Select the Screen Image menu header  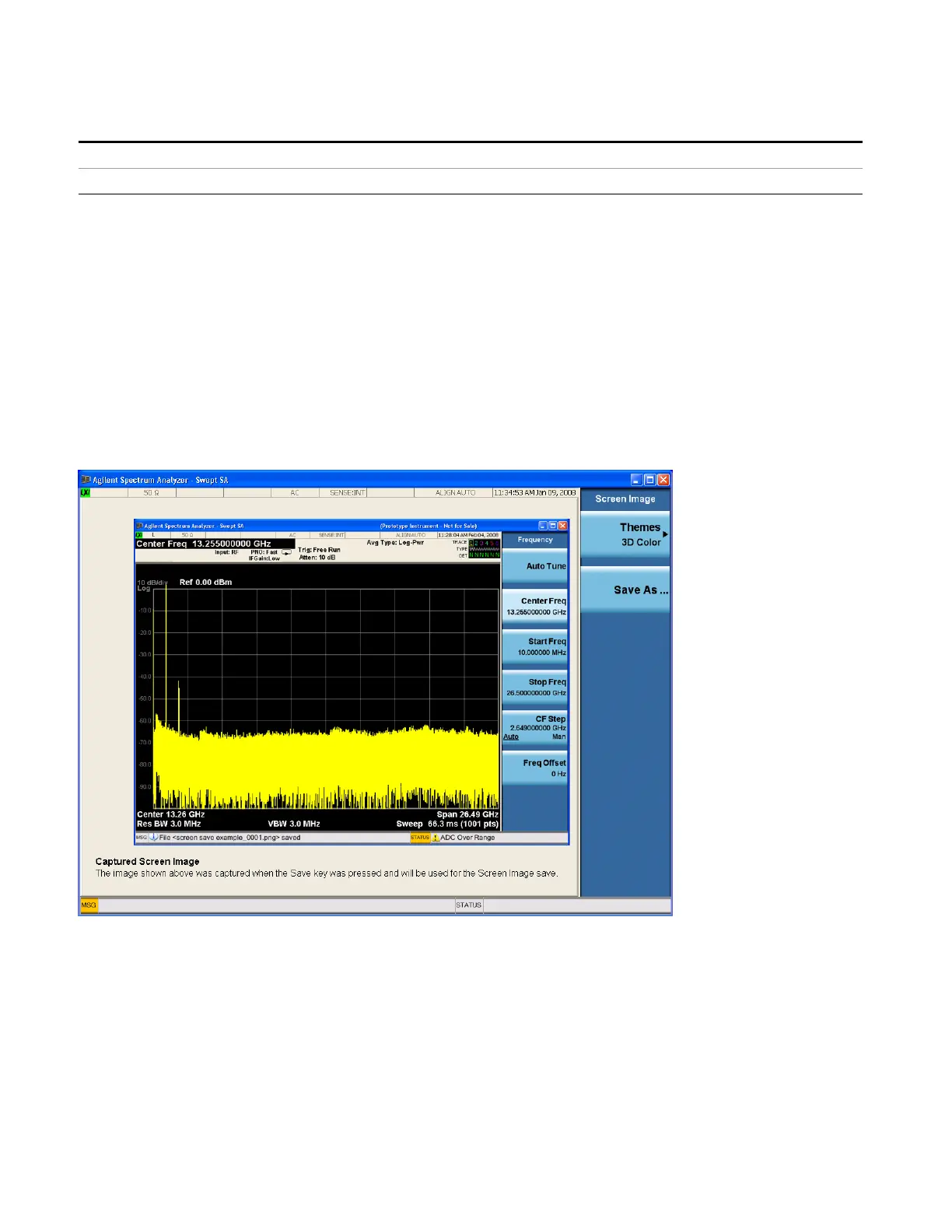625,499
